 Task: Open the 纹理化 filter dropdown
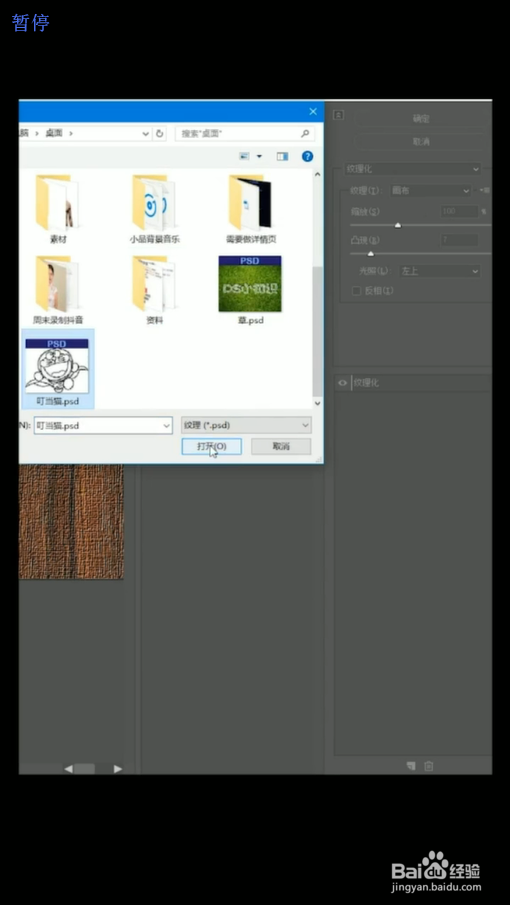point(412,169)
